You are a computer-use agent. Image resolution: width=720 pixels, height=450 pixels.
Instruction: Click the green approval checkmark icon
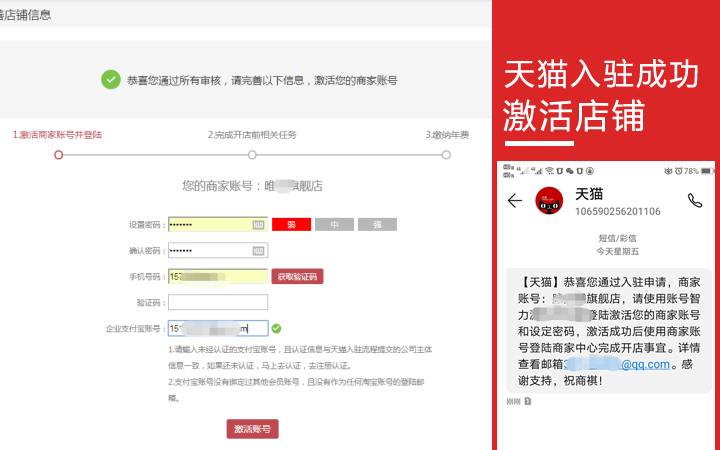coord(111,80)
